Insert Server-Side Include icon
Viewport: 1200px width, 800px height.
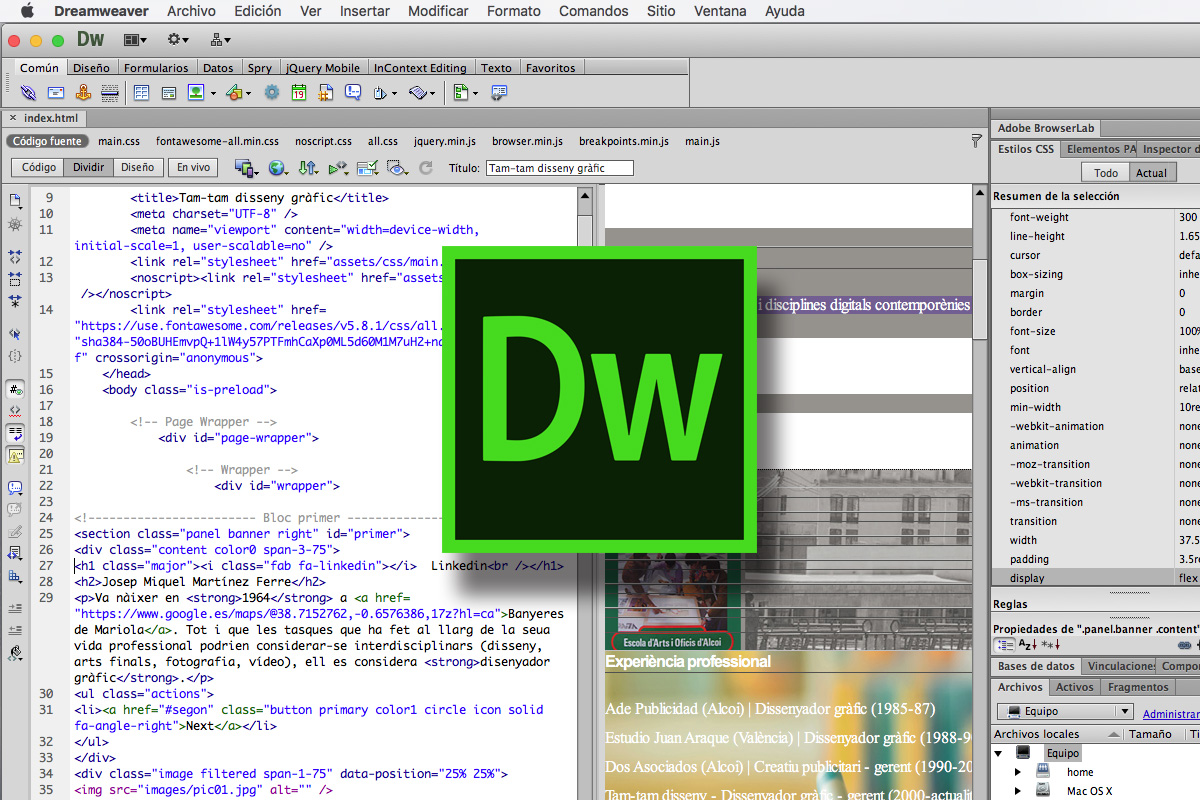pyautogui.click(x=326, y=93)
